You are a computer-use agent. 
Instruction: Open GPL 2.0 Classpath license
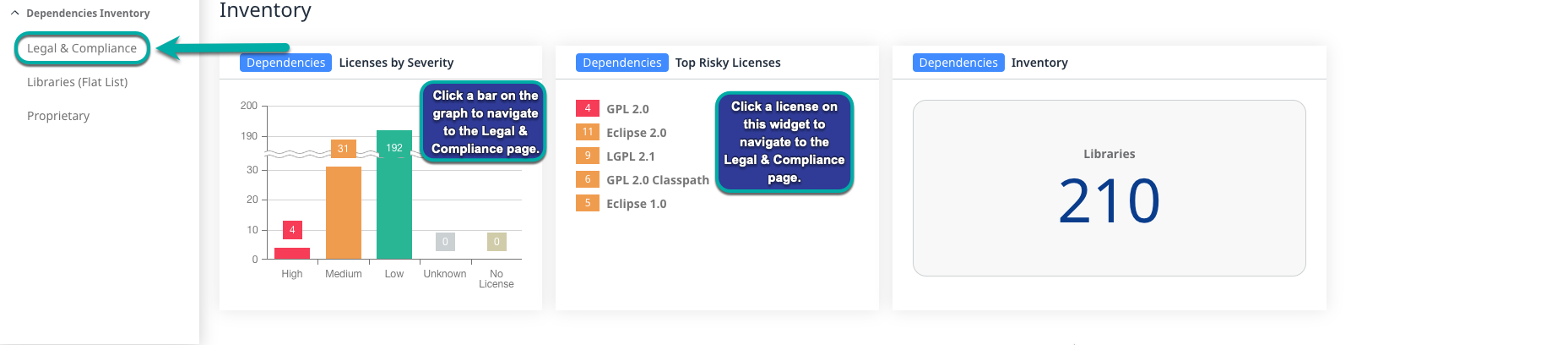pos(657,180)
